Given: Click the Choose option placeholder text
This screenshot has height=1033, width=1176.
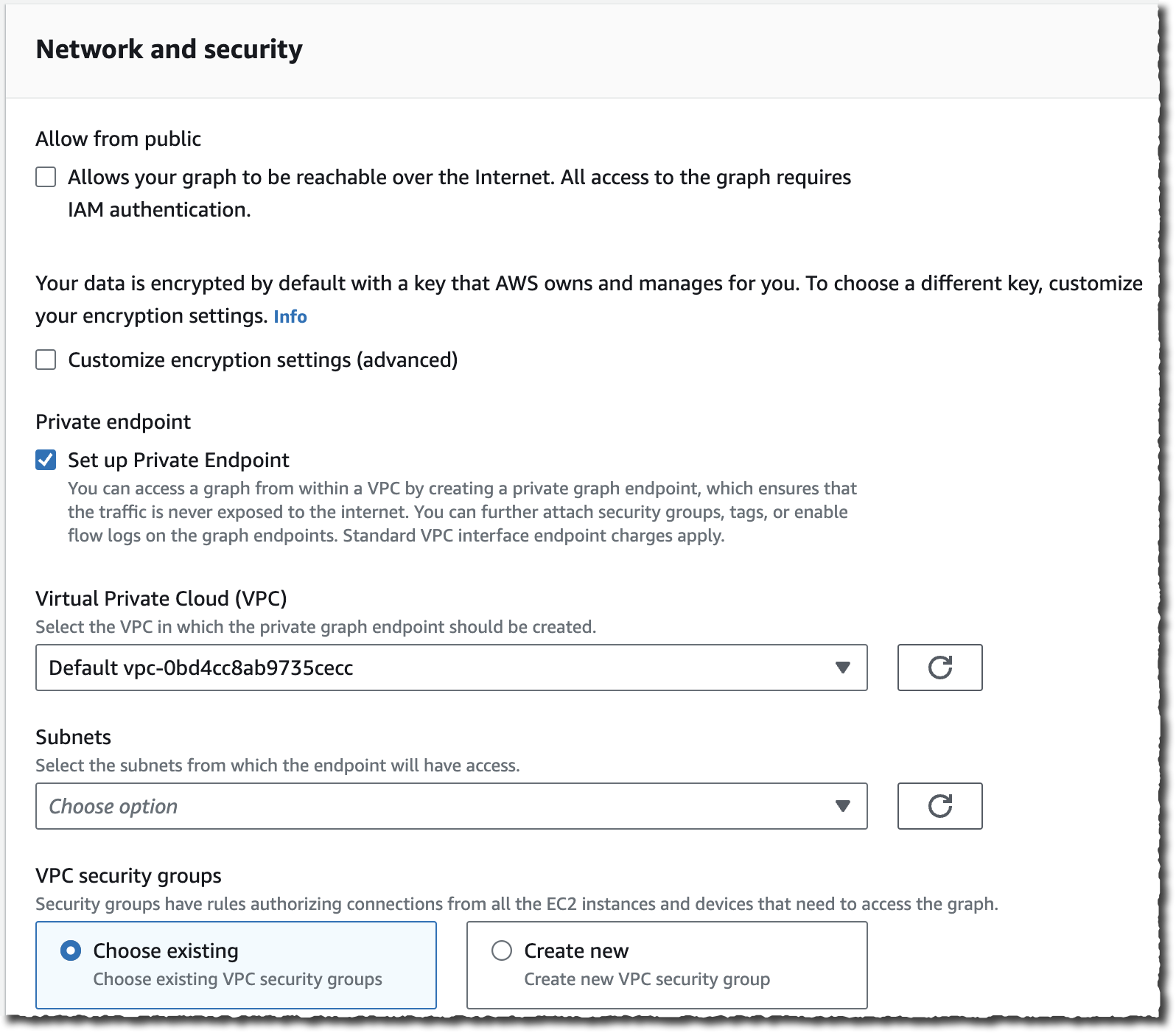Looking at the screenshot, I should pyautogui.click(x=113, y=807).
